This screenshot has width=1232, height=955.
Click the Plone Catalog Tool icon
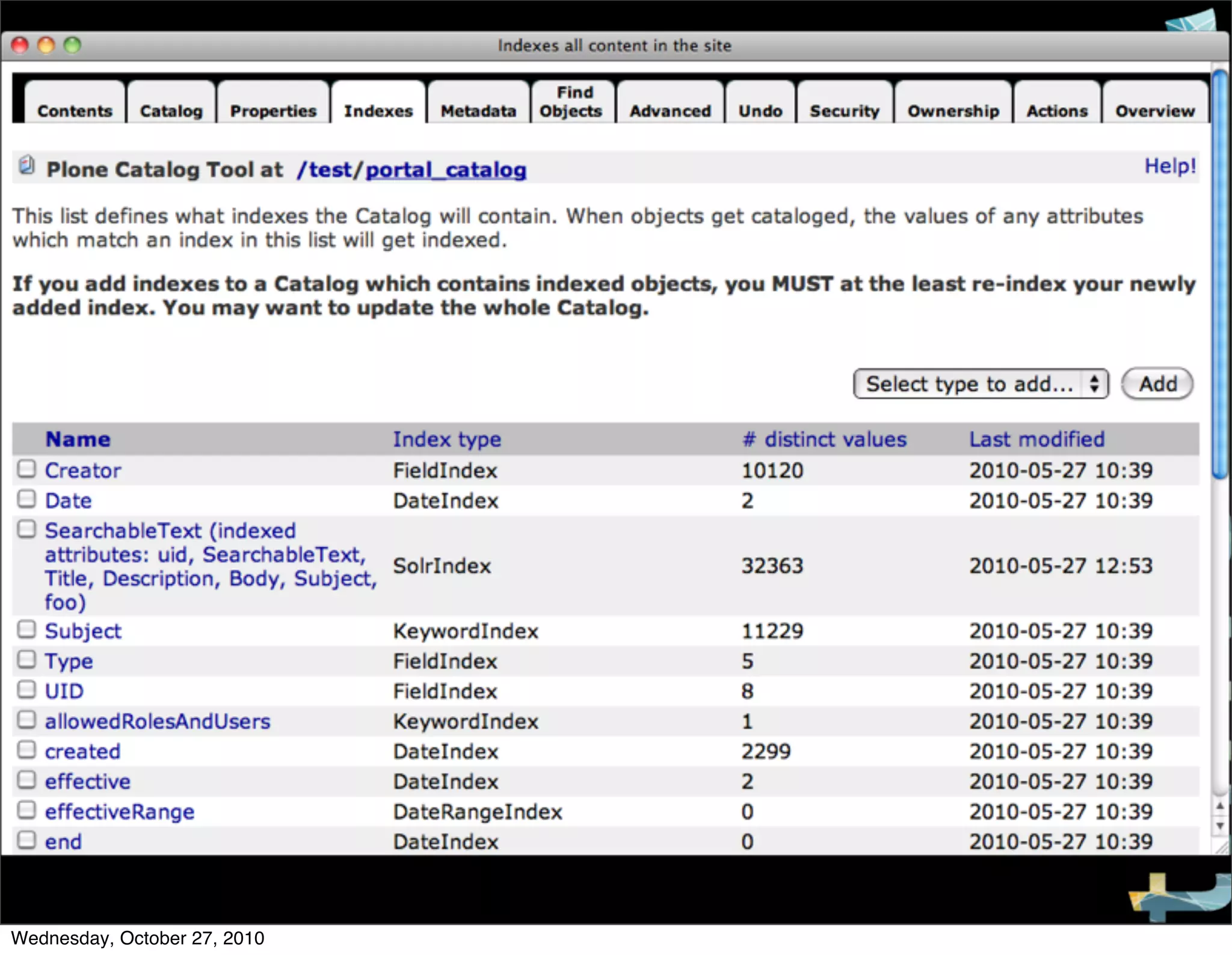pos(26,165)
